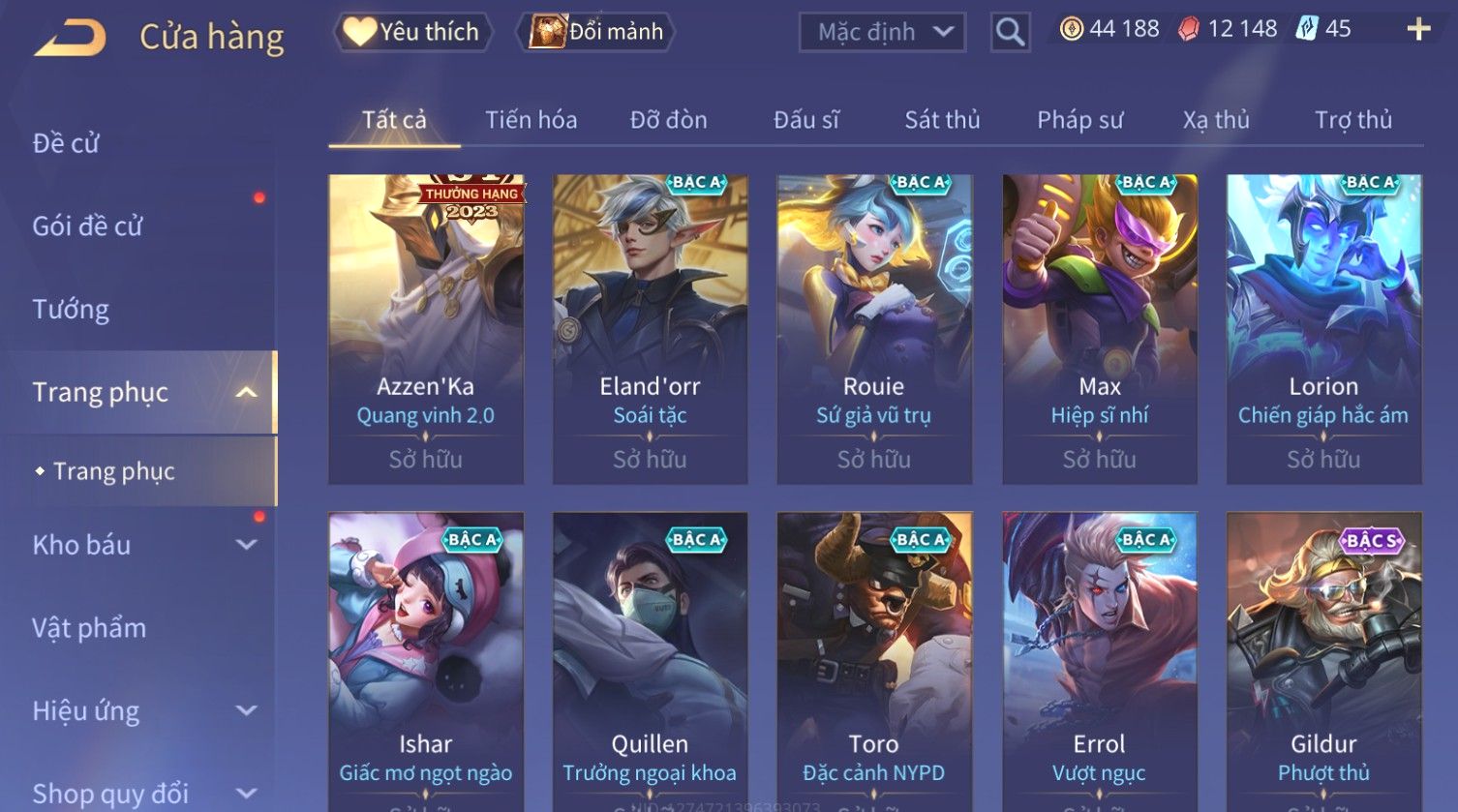
Task: Switch to the Tiến hóa tab
Action: coord(531,120)
